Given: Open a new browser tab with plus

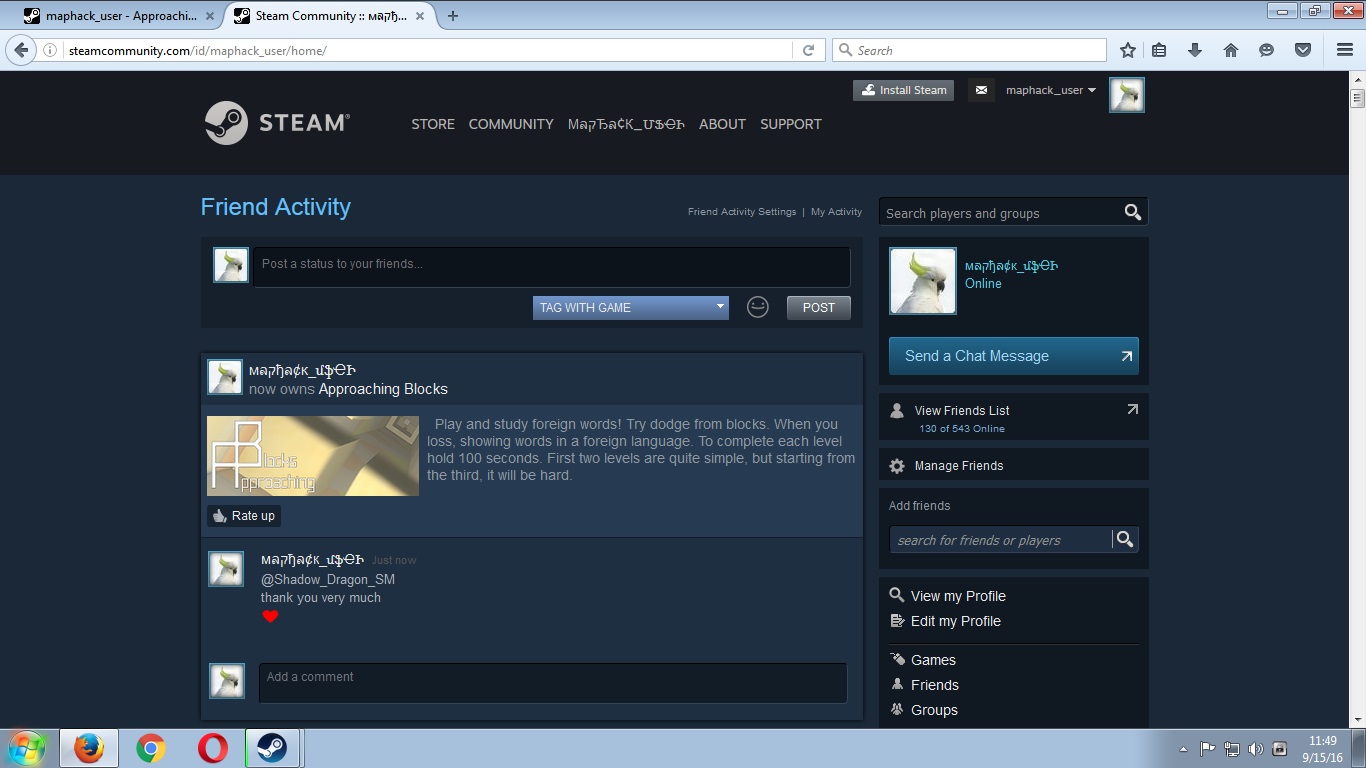Looking at the screenshot, I should [453, 16].
